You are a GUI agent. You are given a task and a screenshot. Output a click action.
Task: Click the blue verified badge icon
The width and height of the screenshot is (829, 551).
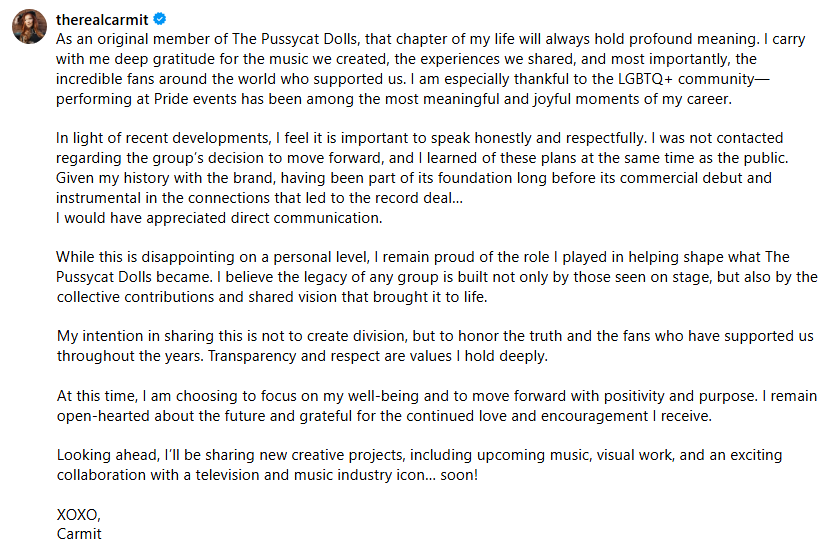[x=160, y=19]
